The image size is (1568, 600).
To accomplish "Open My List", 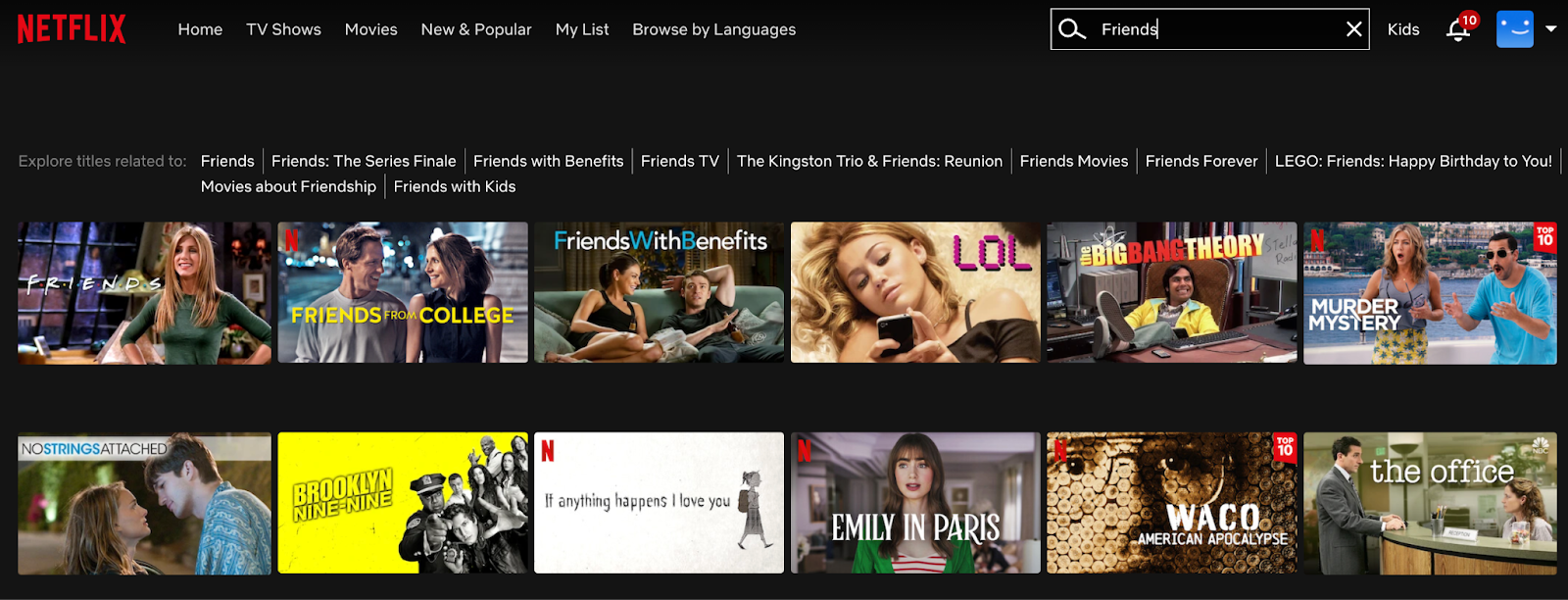I will pos(582,29).
